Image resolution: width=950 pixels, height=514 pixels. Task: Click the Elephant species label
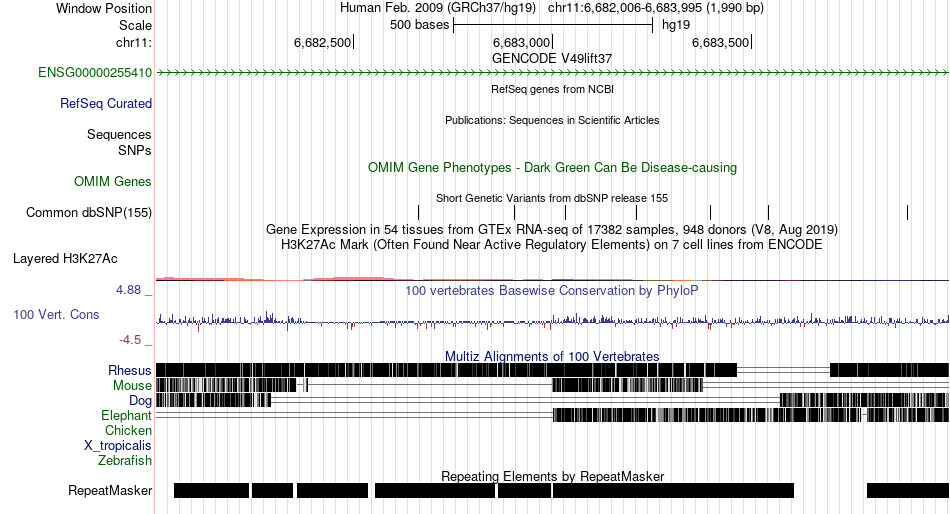[126, 416]
